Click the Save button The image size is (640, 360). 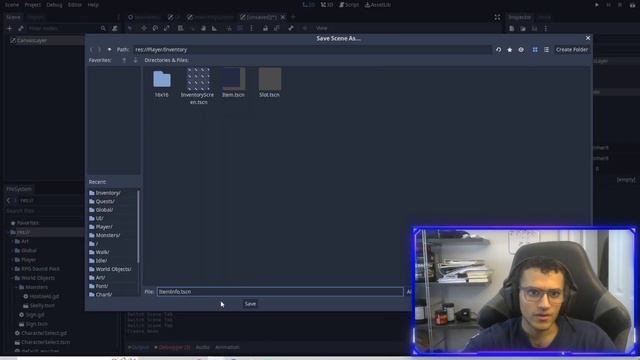pyautogui.click(x=250, y=304)
